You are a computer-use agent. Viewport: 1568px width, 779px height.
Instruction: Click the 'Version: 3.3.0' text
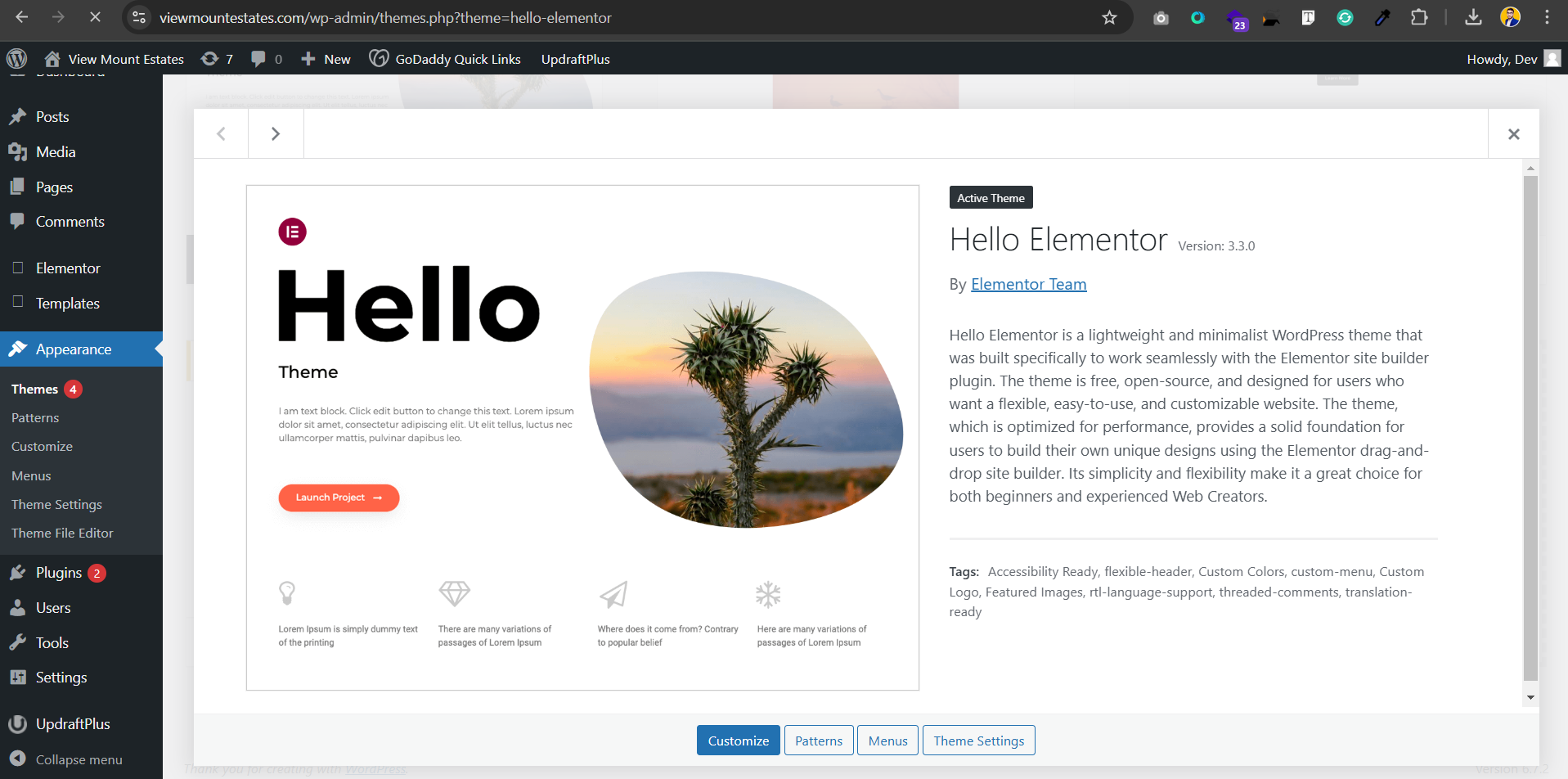coord(1216,246)
